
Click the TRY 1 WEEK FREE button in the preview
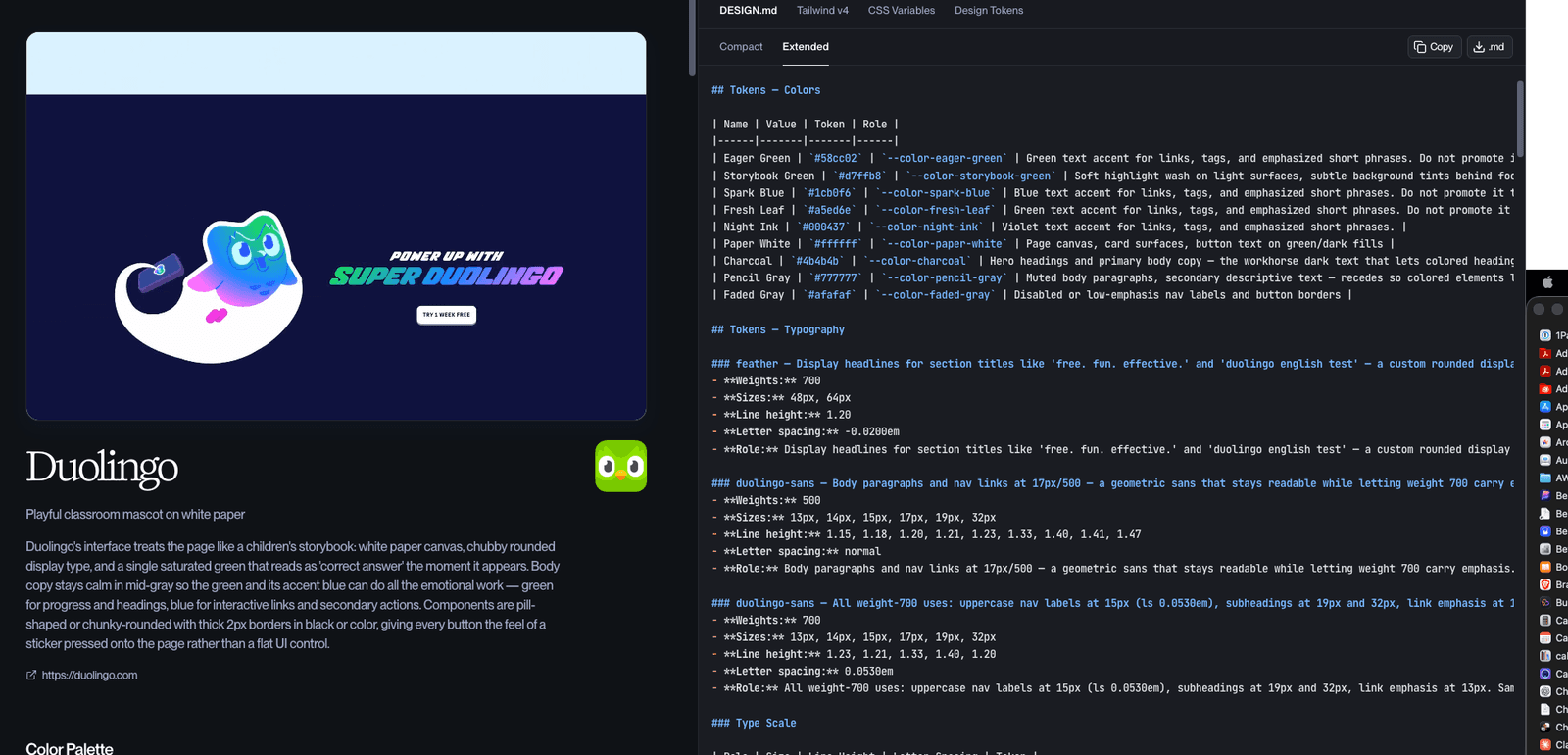[x=447, y=315]
